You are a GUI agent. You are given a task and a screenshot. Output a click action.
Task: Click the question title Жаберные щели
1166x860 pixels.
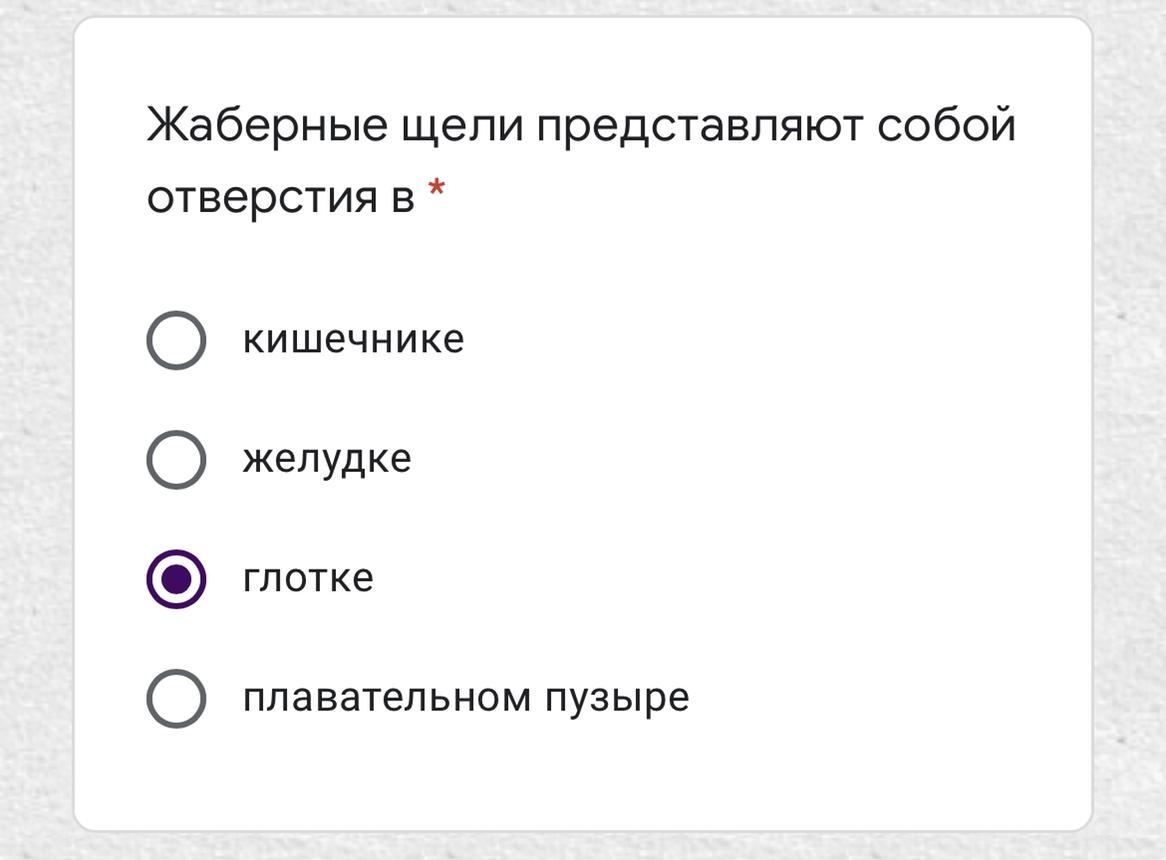point(335,125)
